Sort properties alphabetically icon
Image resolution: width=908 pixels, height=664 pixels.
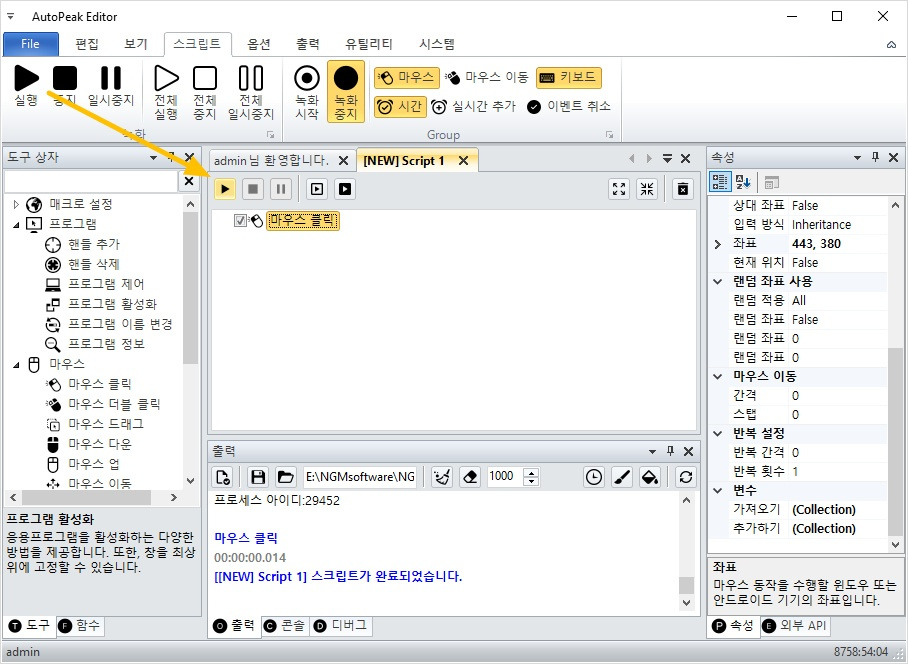pyautogui.click(x=743, y=182)
